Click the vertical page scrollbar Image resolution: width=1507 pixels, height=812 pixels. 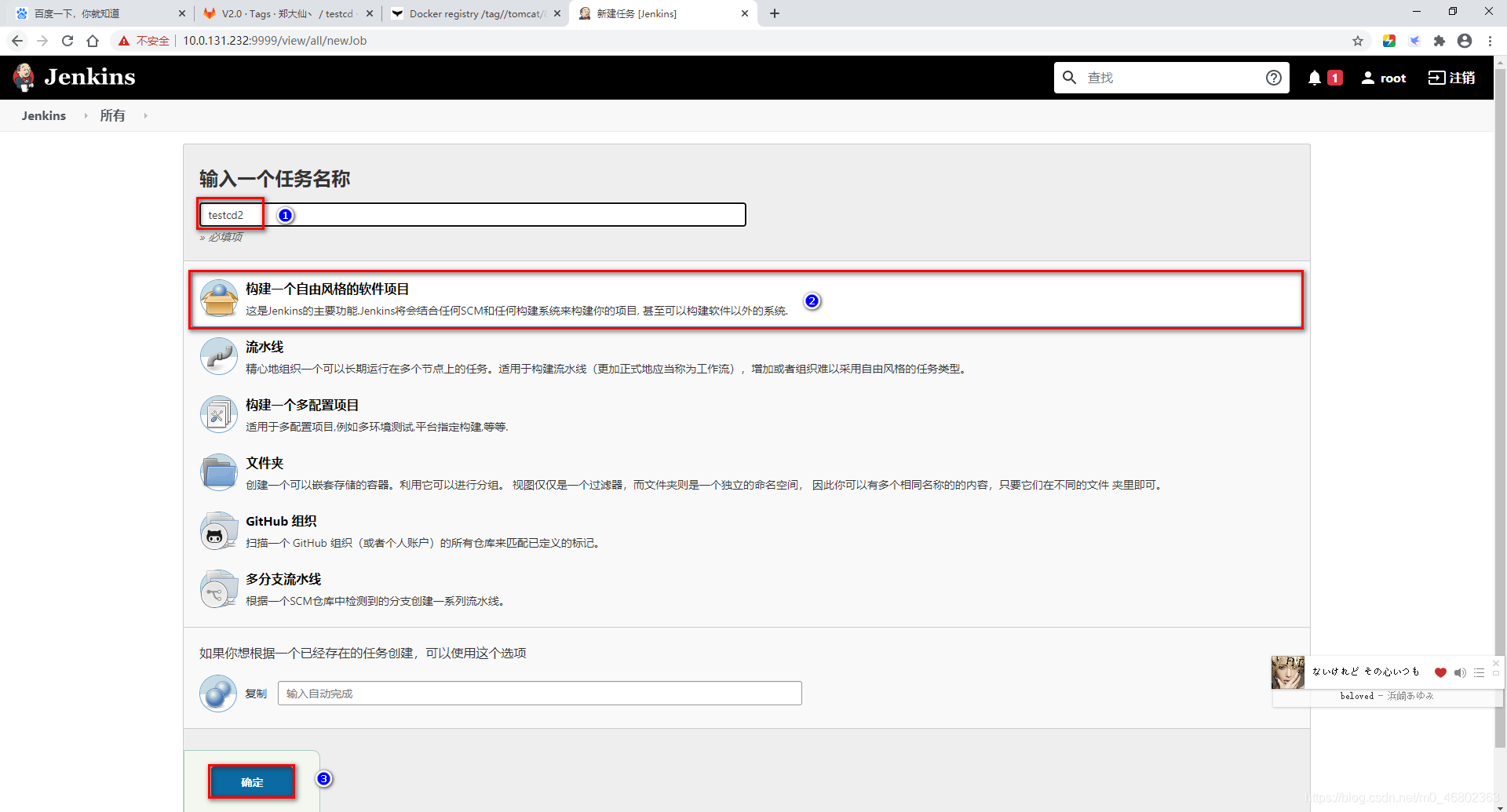pyautogui.click(x=1500, y=408)
